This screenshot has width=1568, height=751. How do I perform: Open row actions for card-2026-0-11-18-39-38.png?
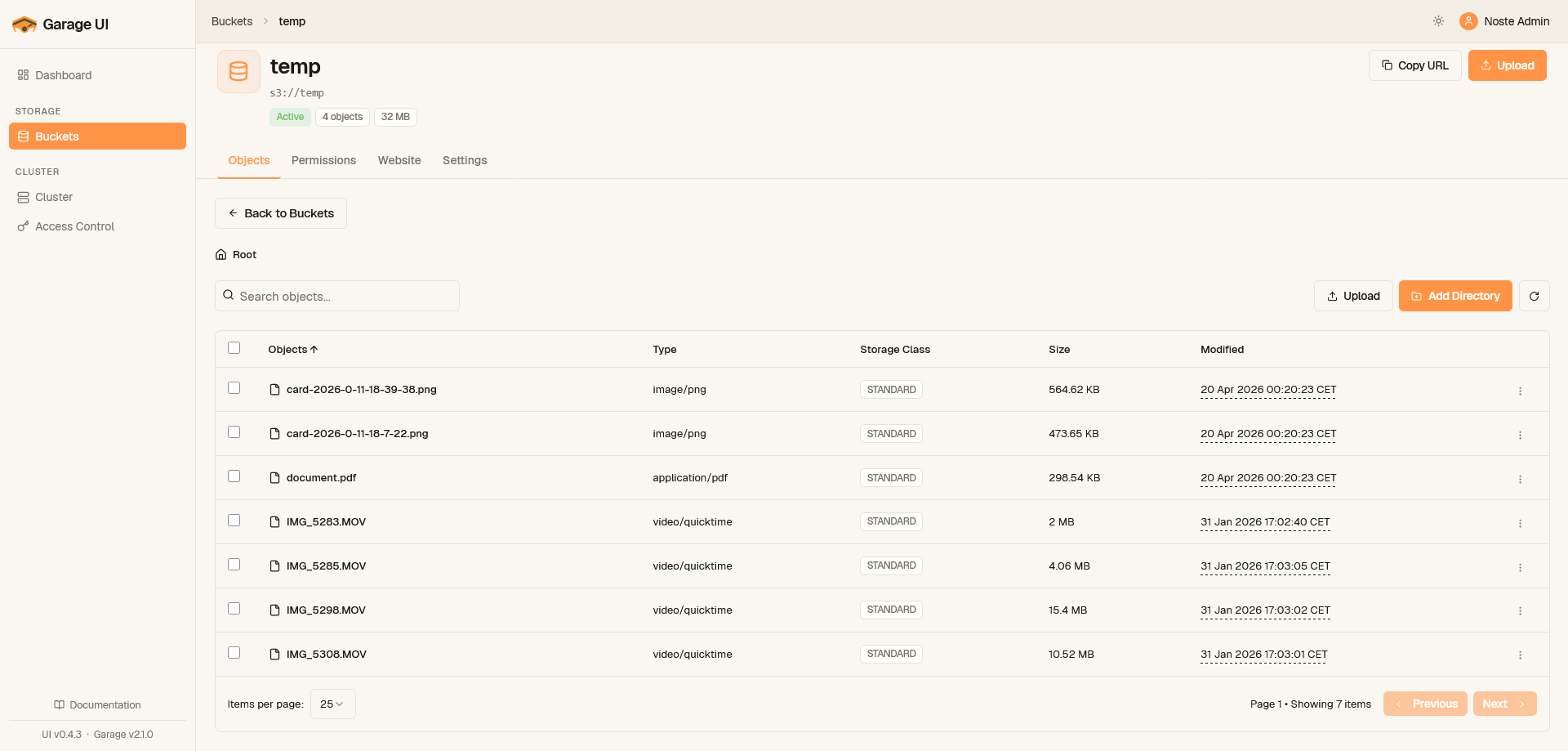click(x=1520, y=391)
